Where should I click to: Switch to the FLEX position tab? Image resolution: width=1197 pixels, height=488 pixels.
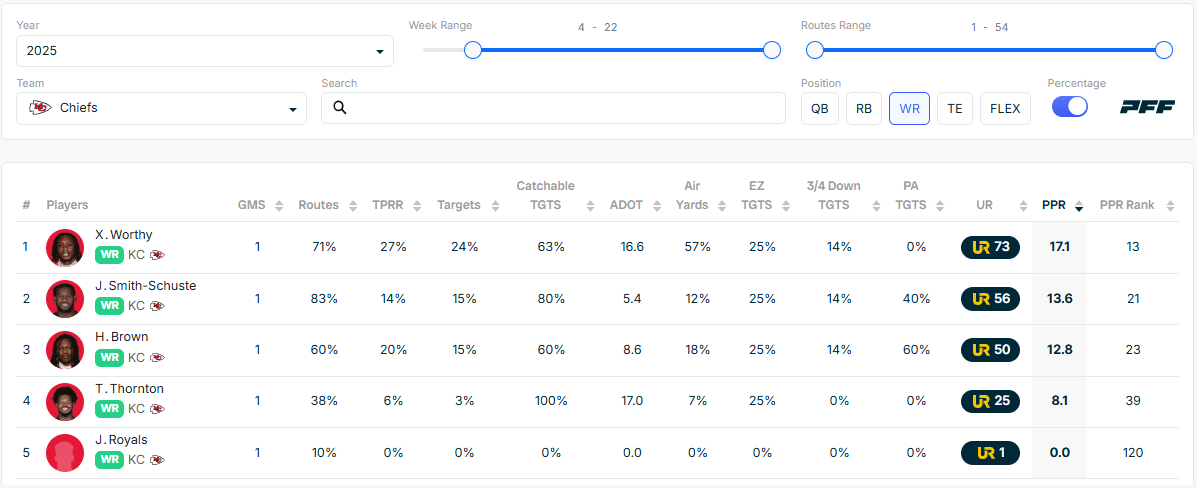[x=1005, y=108]
